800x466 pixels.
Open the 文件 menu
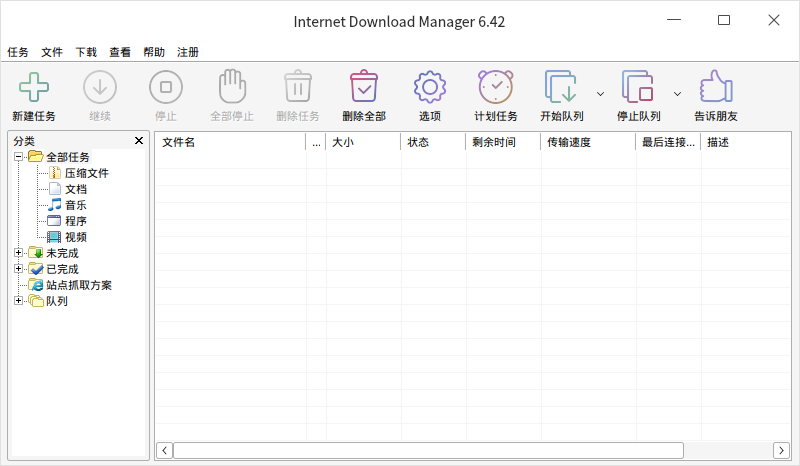52,52
